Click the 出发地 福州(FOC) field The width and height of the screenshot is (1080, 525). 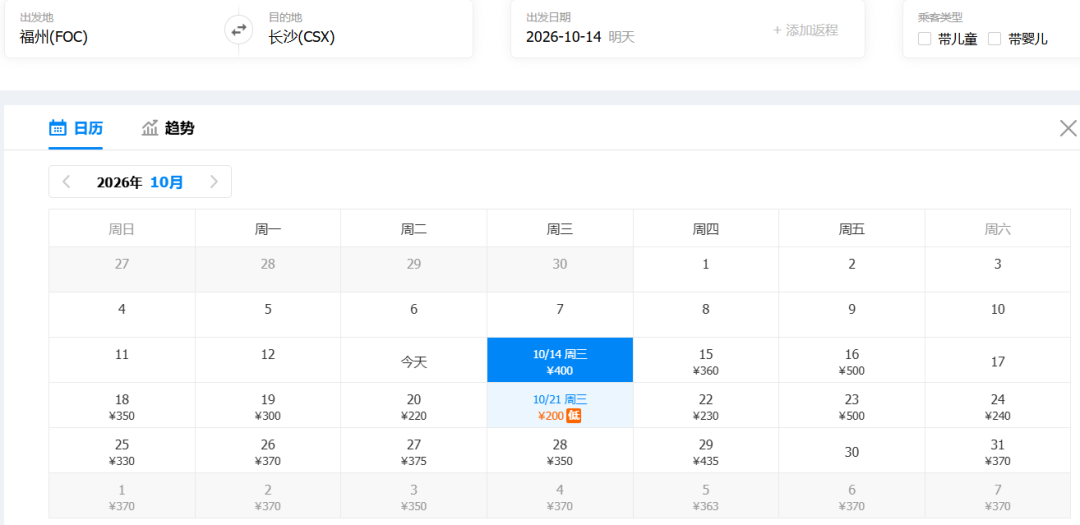115,29
